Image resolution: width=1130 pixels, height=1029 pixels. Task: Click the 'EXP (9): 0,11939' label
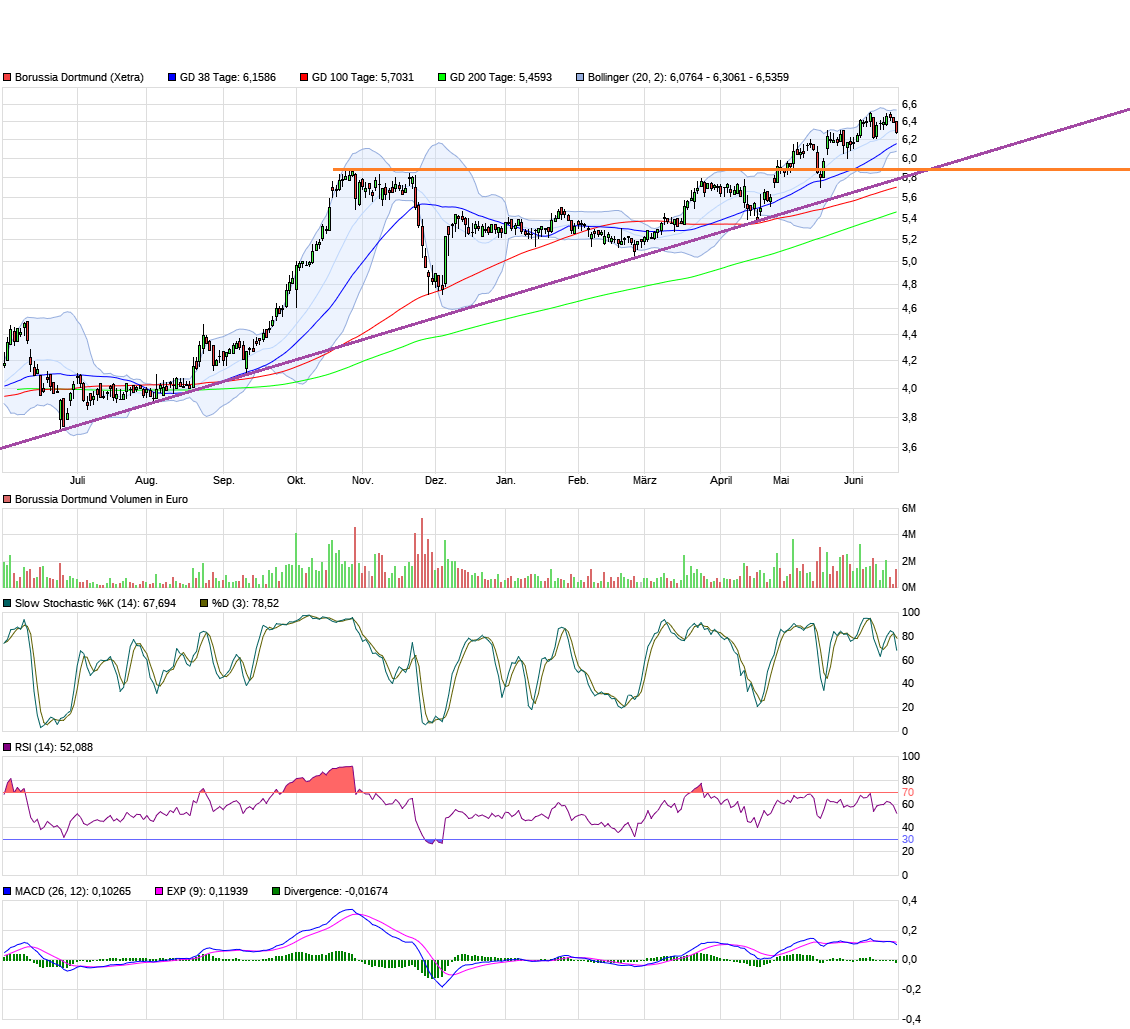pyautogui.click(x=208, y=891)
